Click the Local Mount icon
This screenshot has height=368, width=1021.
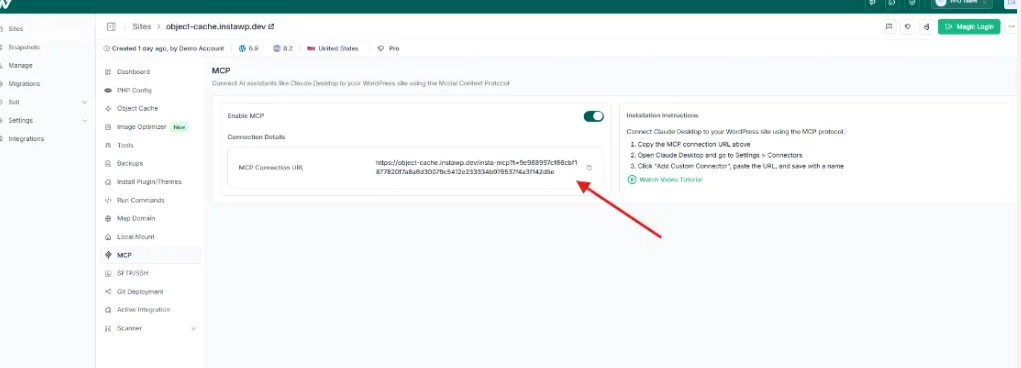(108, 236)
